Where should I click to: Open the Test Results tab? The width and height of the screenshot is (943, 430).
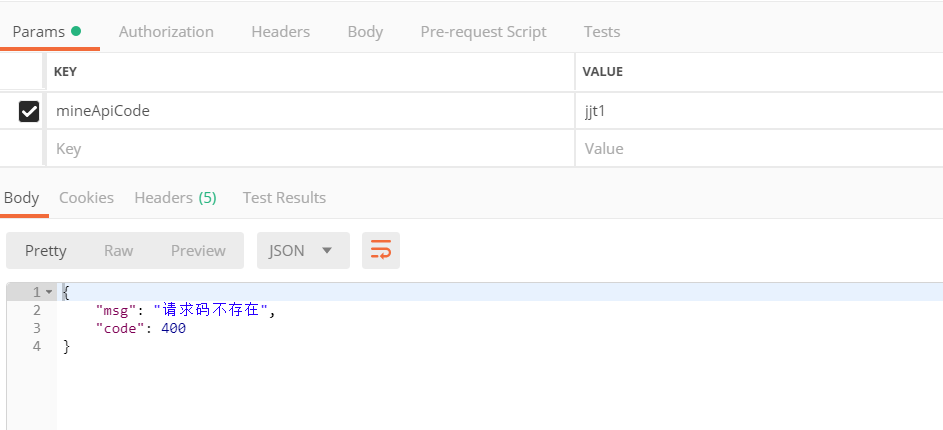(x=284, y=198)
